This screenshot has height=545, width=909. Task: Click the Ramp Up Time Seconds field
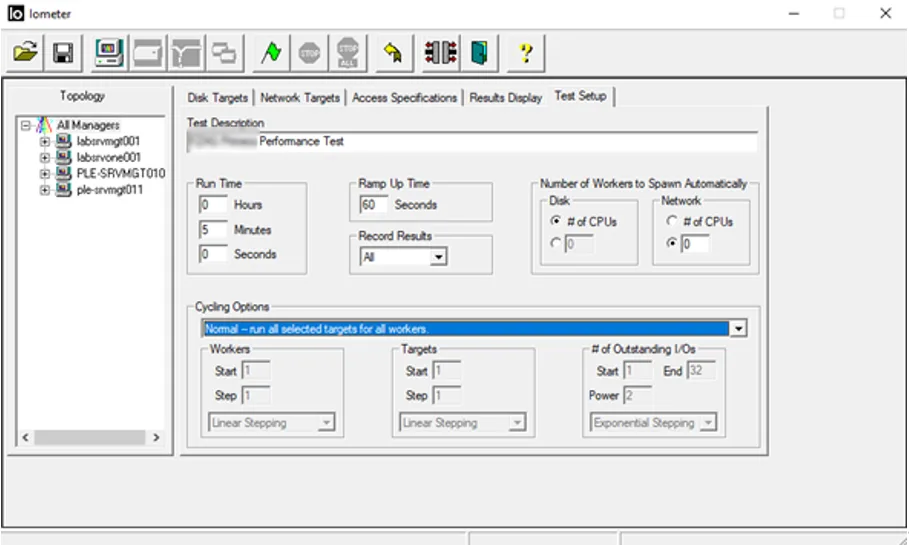point(374,205)
